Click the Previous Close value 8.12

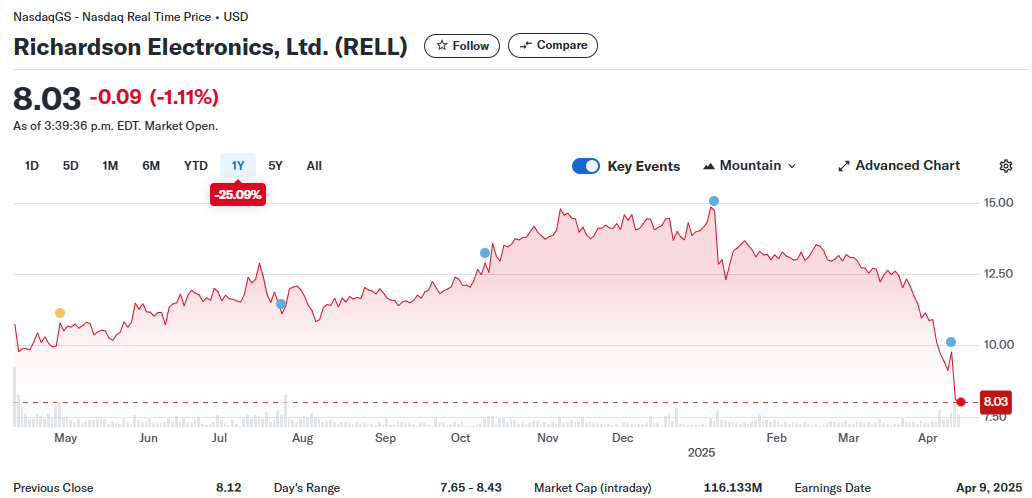[228, 488]
